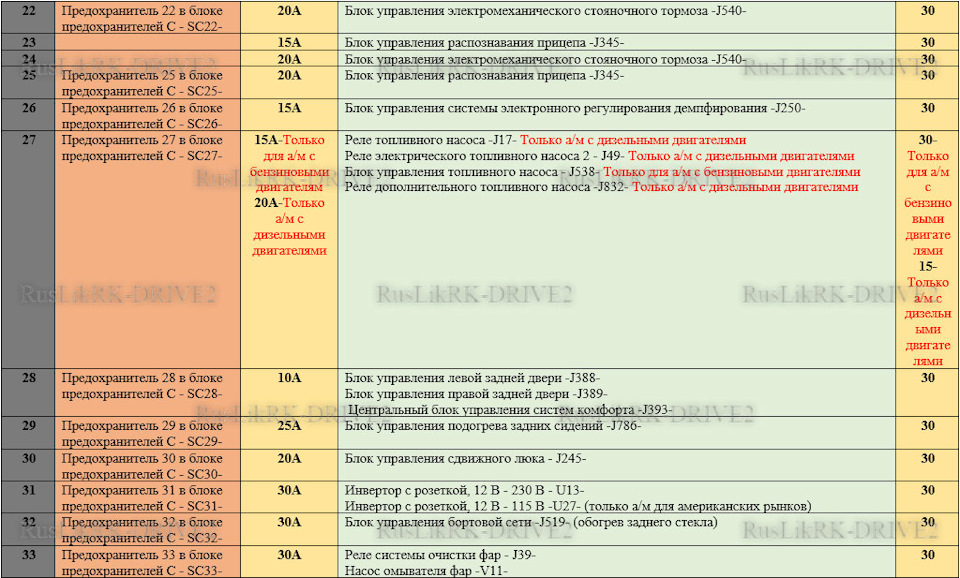The width and height of the screenshot is (960, 578).
Task: Click "Насос омывателя фар -V11-" line
Action: pos(426,571)
